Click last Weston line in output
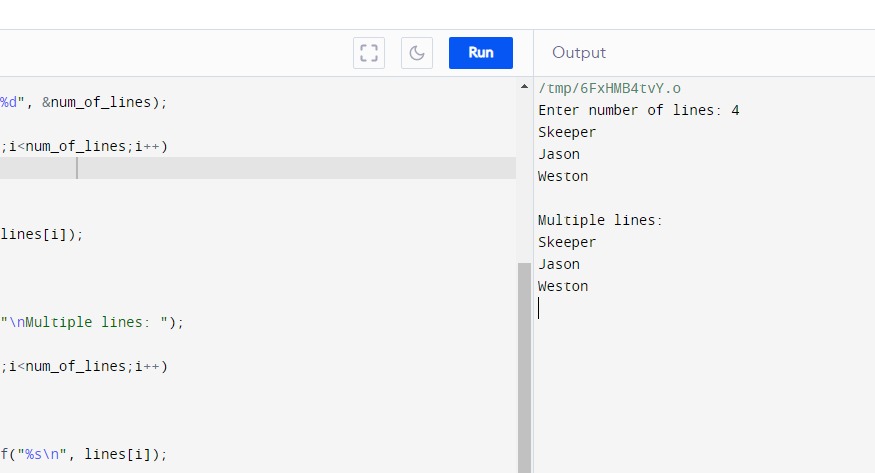The image size is (875, 473). [x=563, y=286]
